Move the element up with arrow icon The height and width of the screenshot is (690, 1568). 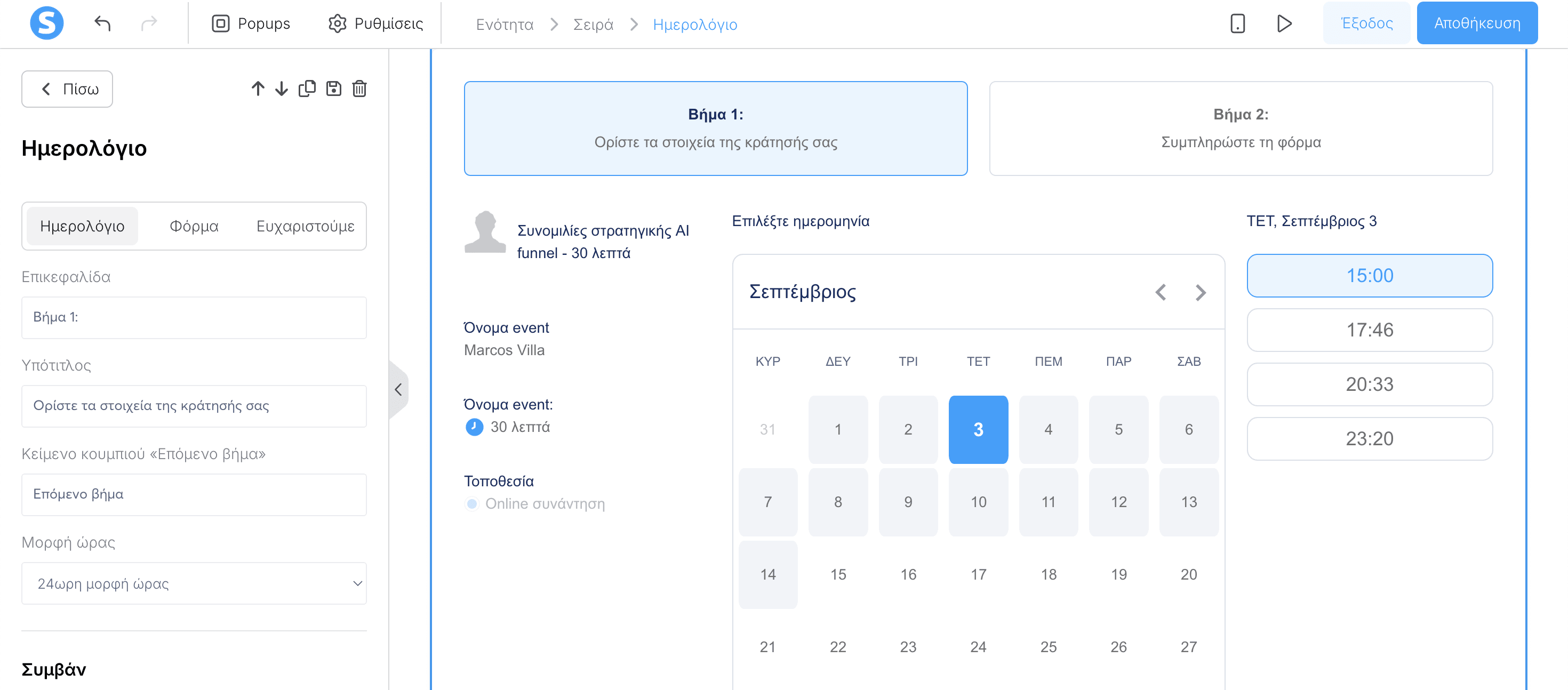pos(258,89)
